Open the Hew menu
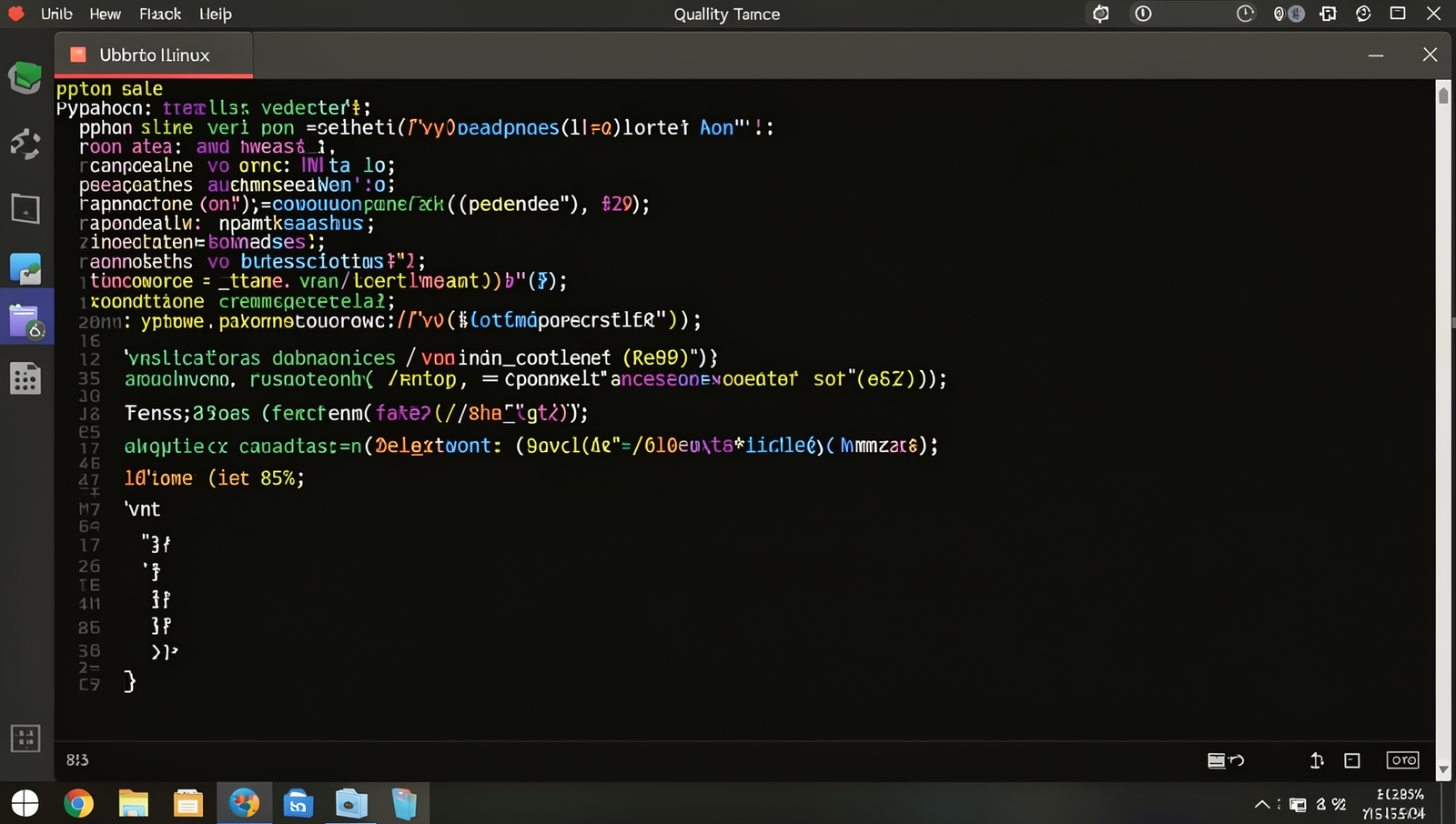1456x824 pixels. [x=105, y=14]
